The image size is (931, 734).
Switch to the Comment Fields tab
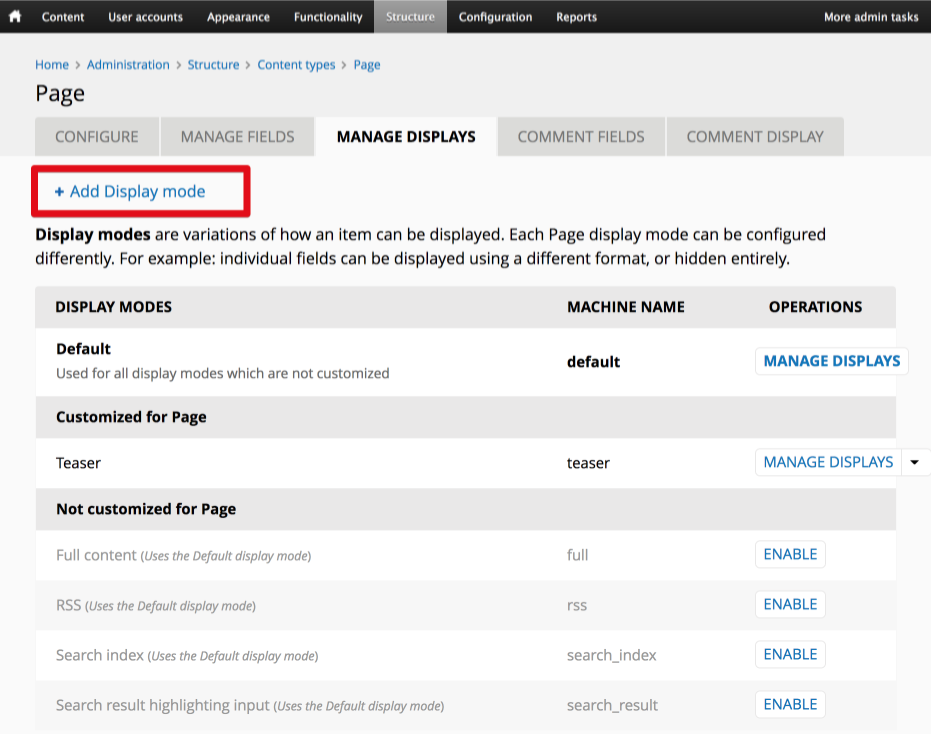580,136
